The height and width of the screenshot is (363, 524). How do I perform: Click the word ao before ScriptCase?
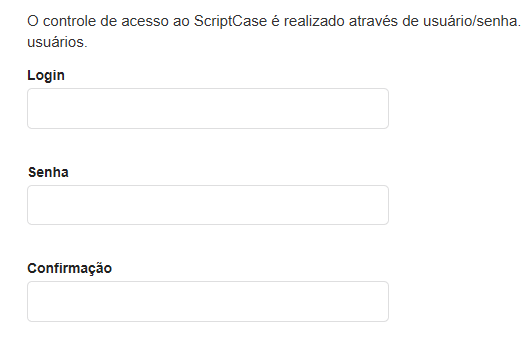[x=181, y=21]
